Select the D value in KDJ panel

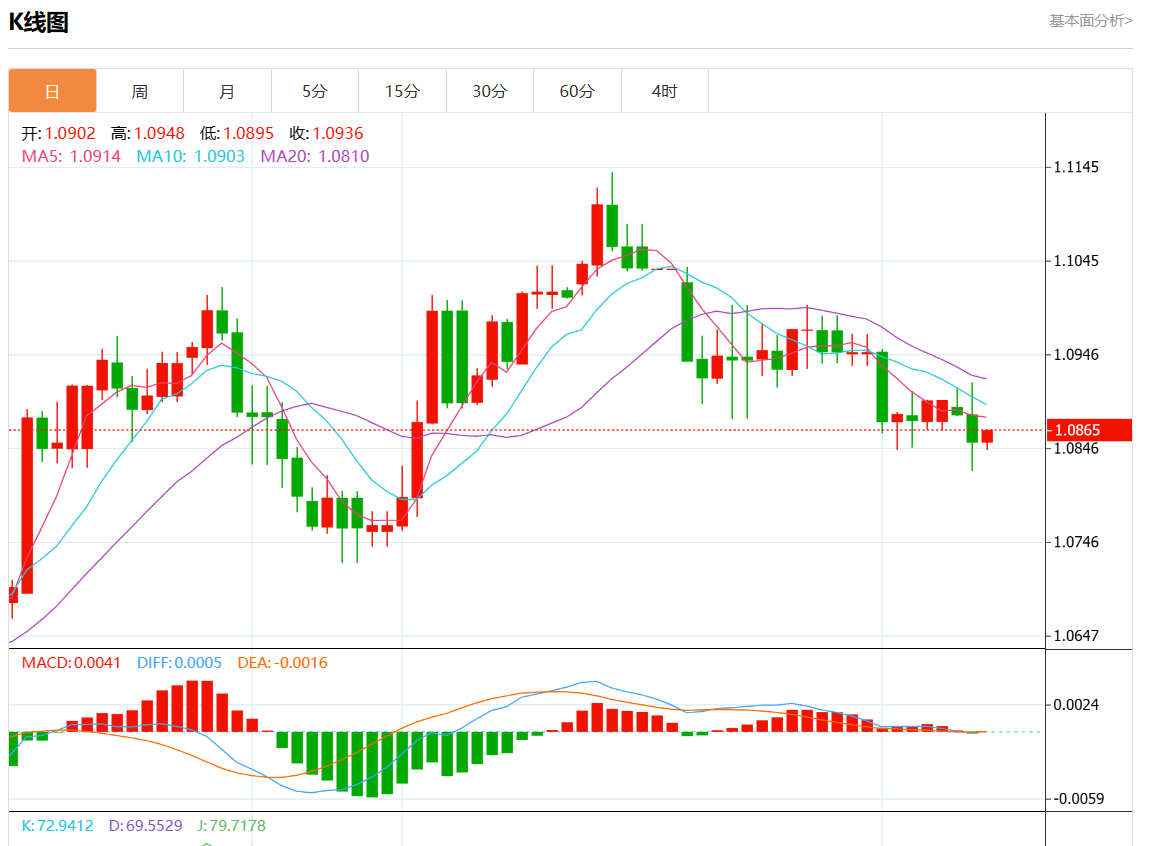145,826
